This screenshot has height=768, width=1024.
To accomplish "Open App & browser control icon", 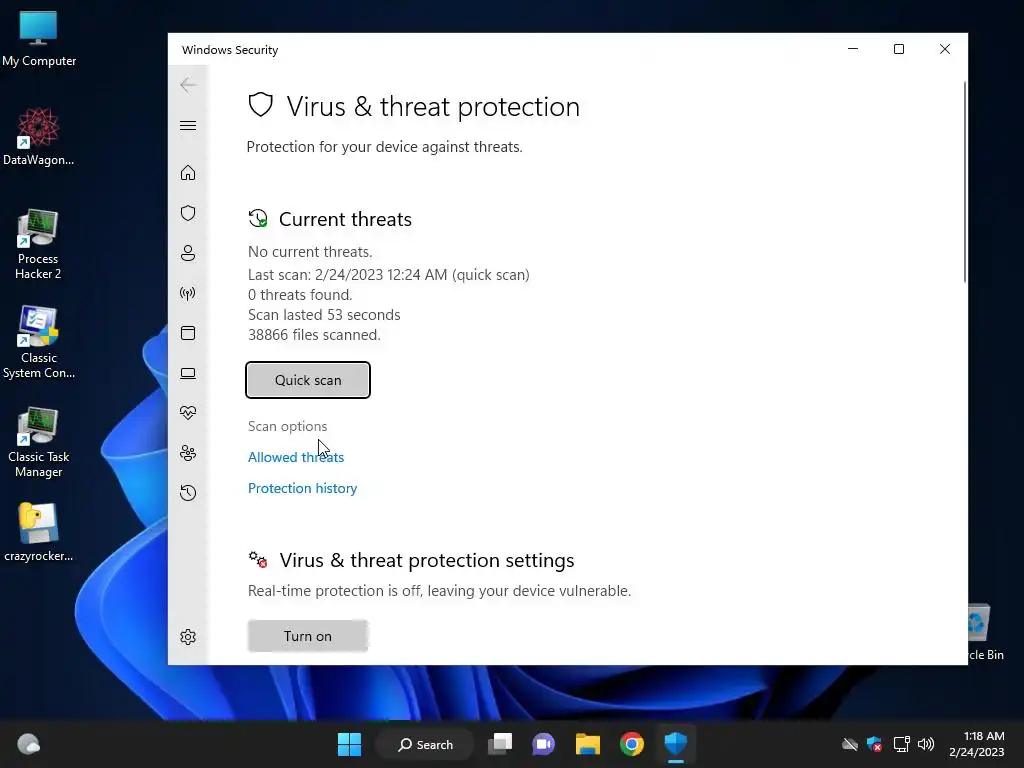I will point(188,333).
